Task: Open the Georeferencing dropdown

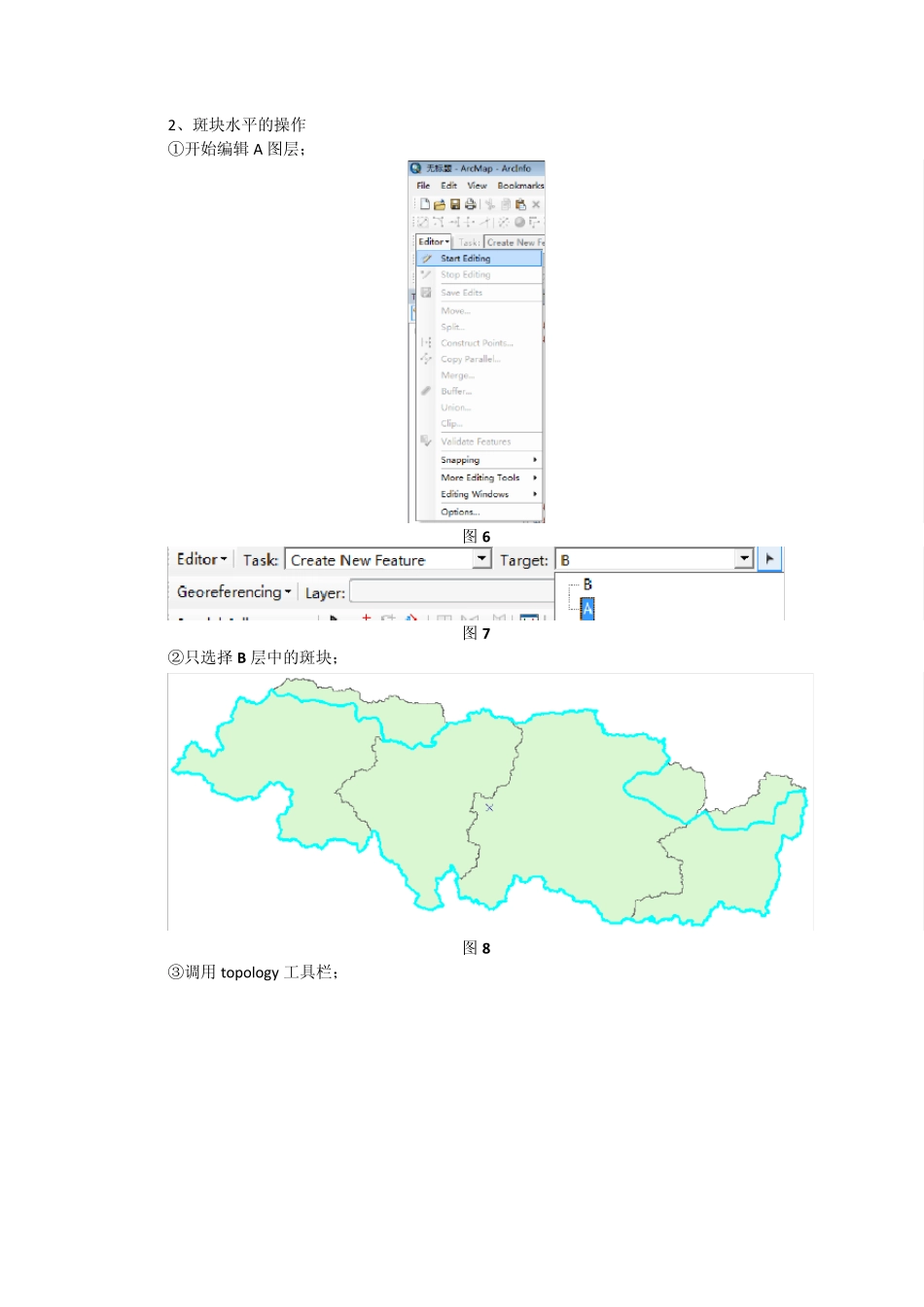Action: click(233, 591)
